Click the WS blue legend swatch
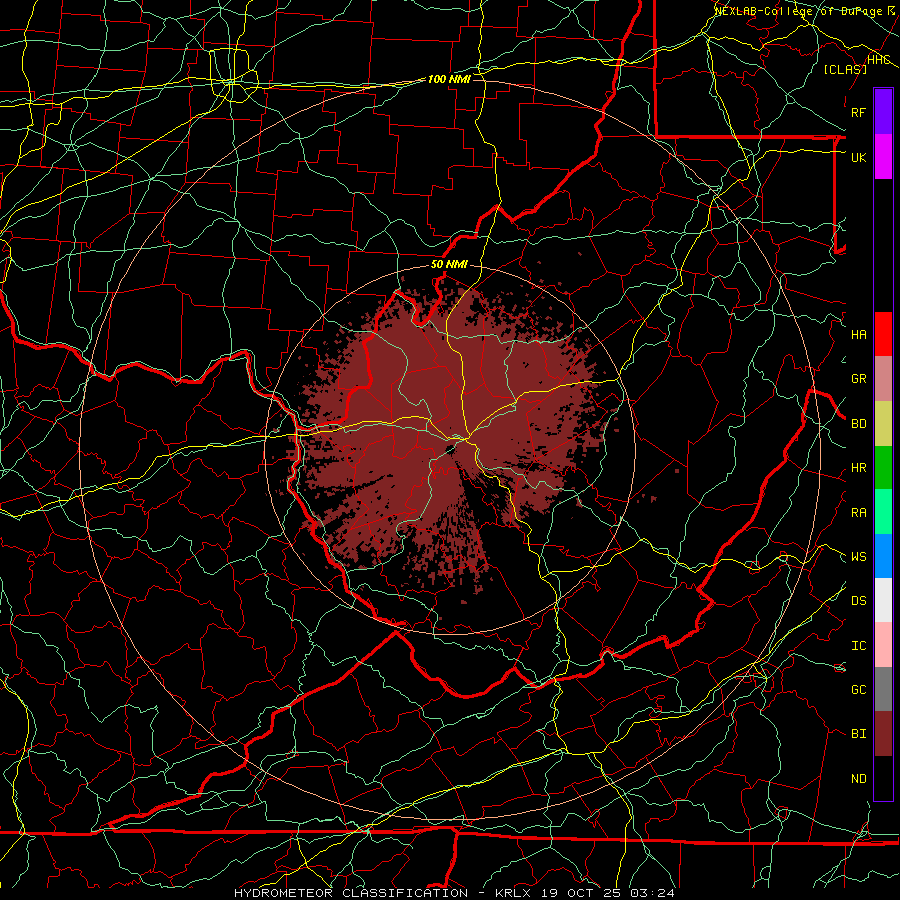 [883, 556]
